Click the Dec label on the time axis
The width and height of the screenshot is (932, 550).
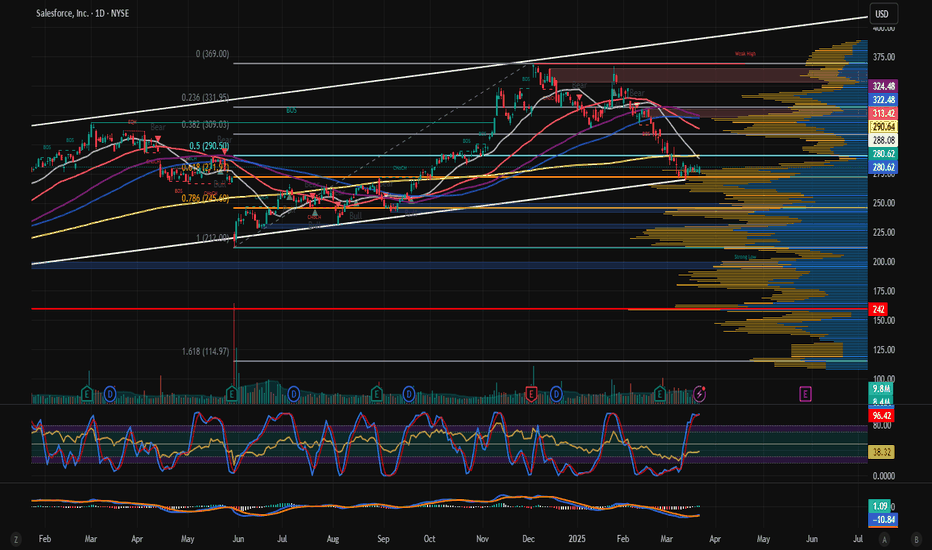pos(528,539)
